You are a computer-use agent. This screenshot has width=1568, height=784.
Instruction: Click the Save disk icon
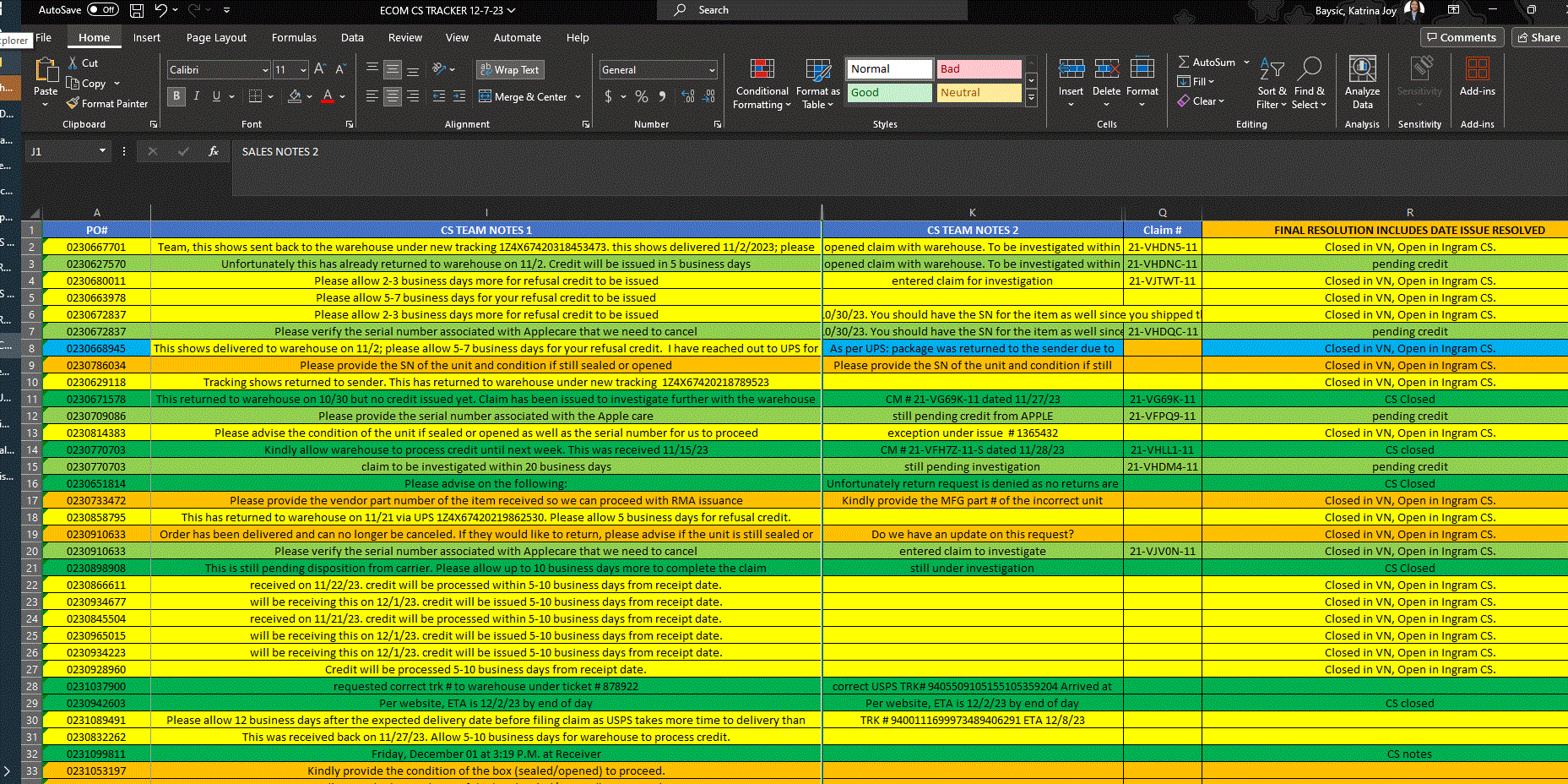pyautogui.click(x=137, y=10)
